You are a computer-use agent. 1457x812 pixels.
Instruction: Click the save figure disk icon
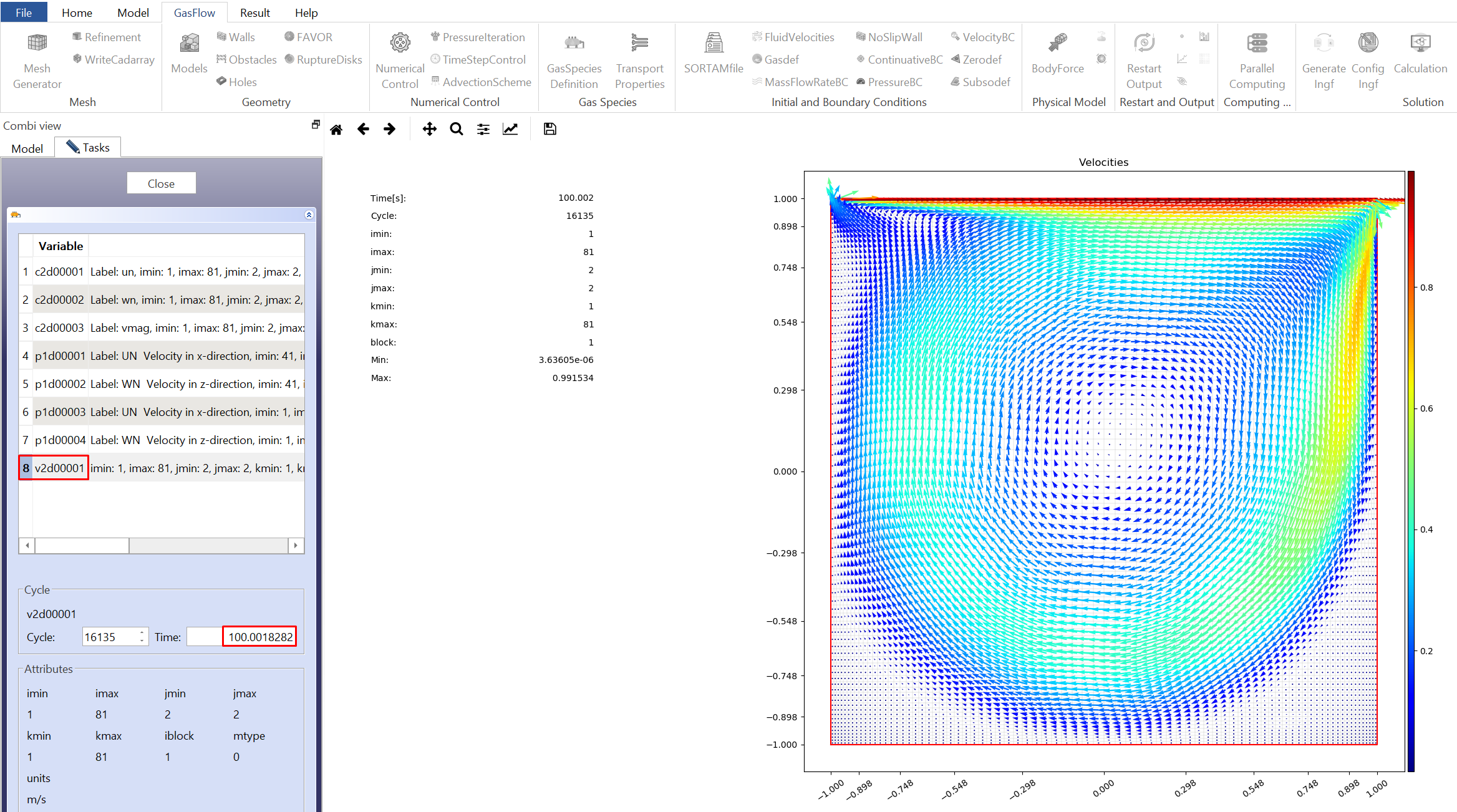pyautogui.click(x=549, y=129)
